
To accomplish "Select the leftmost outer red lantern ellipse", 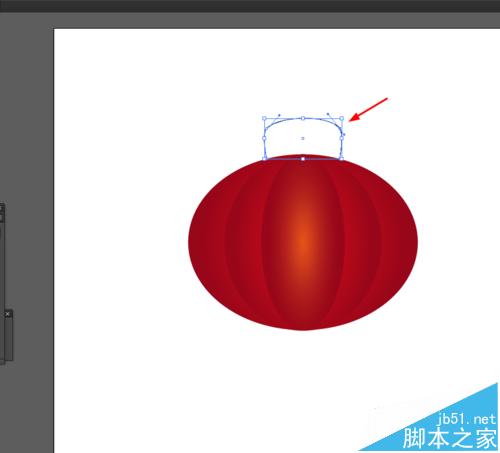I will pyautogui.click(x=207, y=242).
